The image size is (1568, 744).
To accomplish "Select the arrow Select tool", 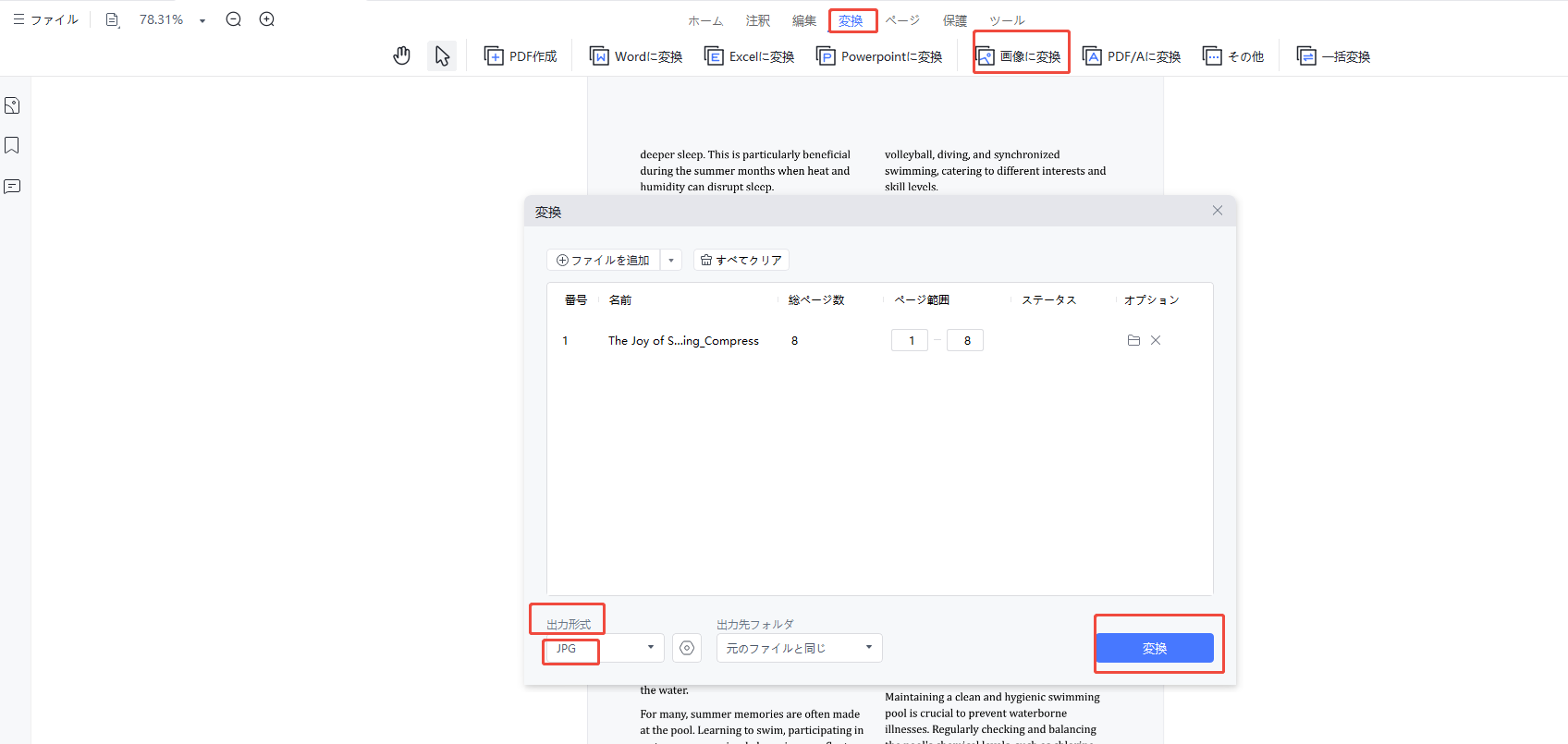I will pos(443,56).
